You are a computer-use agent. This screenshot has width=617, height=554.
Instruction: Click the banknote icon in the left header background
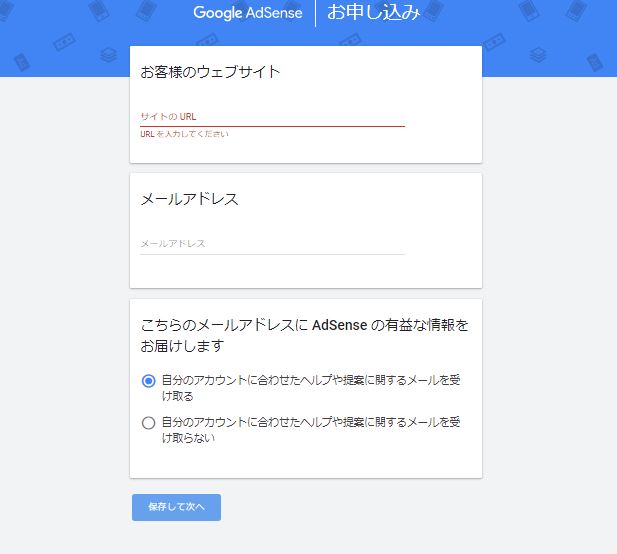pos(64,42)
